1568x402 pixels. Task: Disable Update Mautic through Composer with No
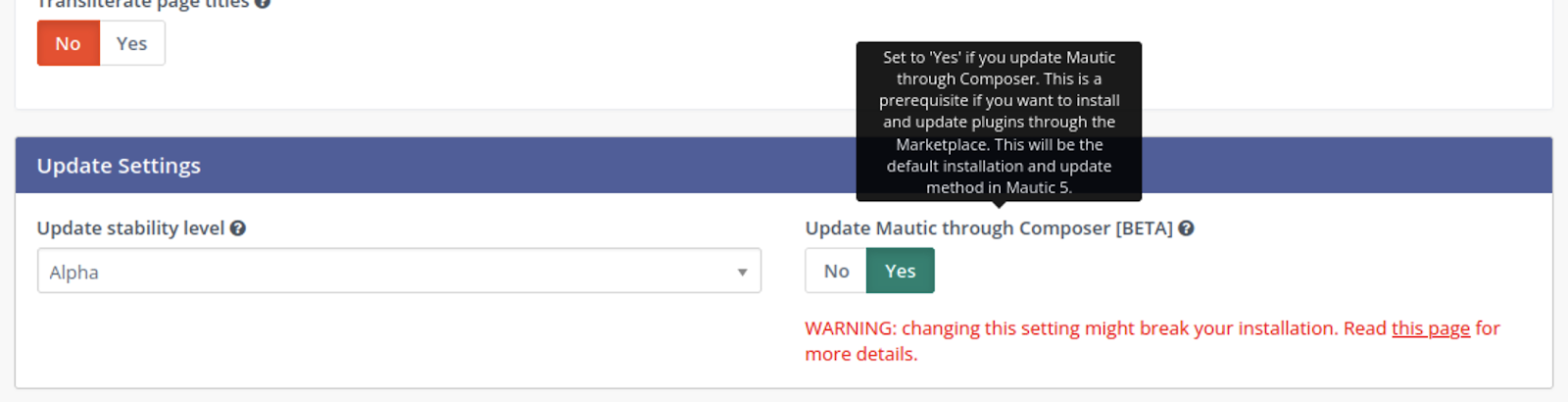click(836, 272)
